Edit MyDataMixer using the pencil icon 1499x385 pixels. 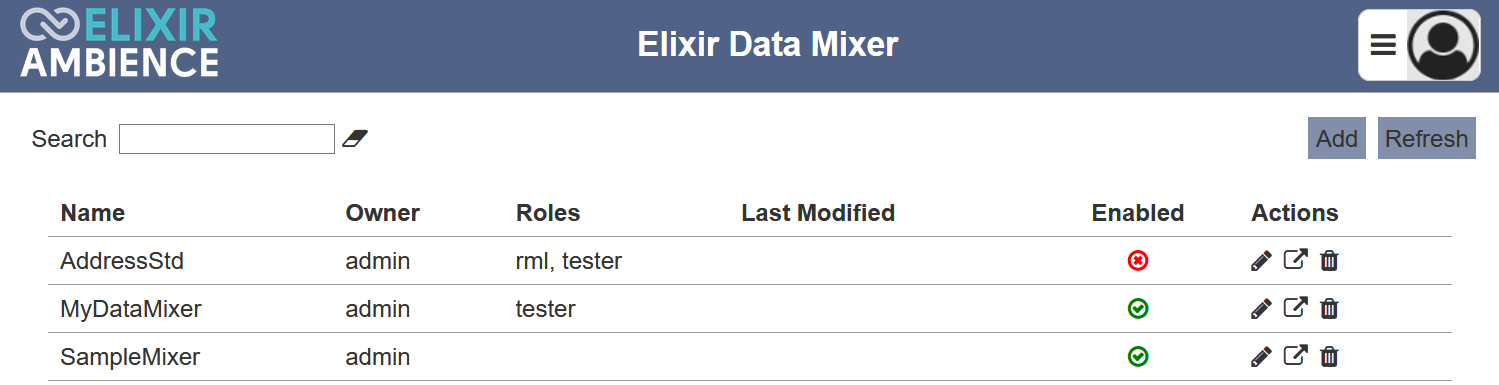(1262, 309)
